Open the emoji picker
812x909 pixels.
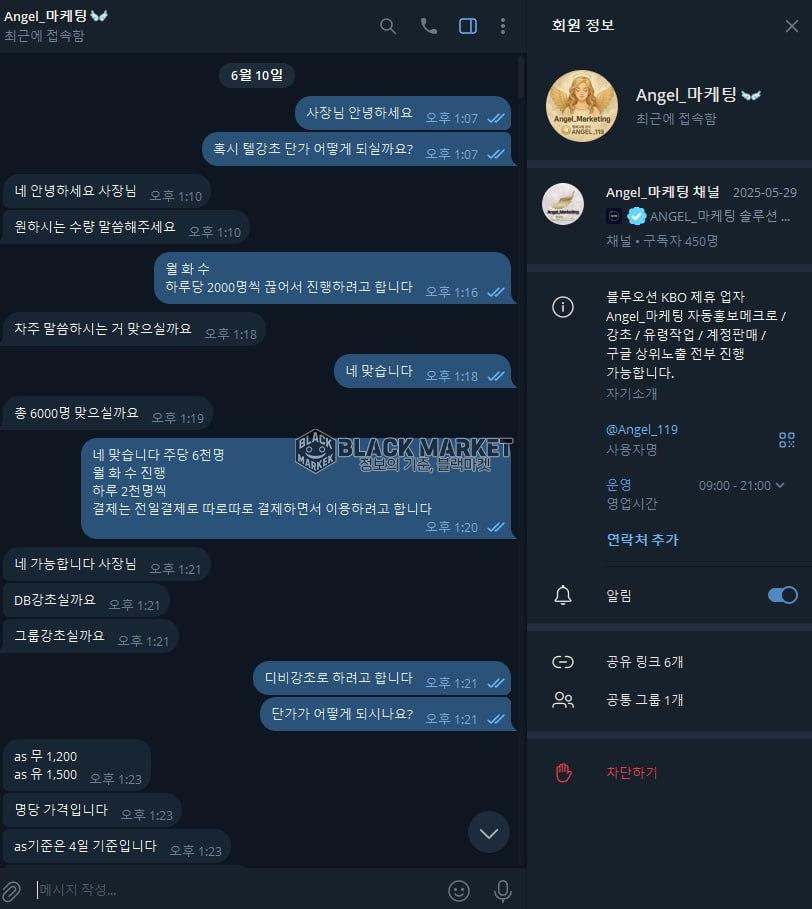pyautogui.click(x=458, y=890)
